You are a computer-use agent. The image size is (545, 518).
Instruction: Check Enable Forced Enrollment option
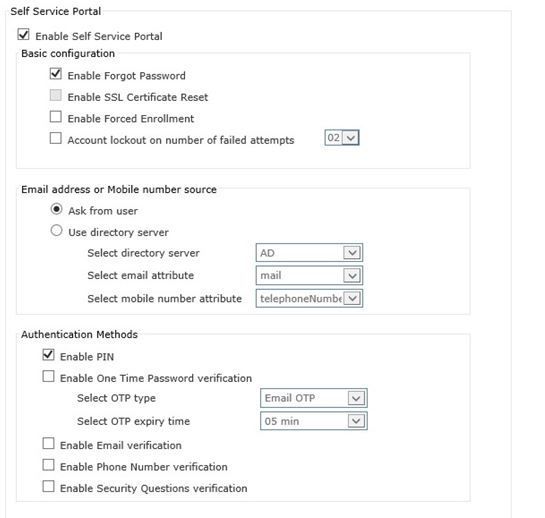tap(56, 117)
